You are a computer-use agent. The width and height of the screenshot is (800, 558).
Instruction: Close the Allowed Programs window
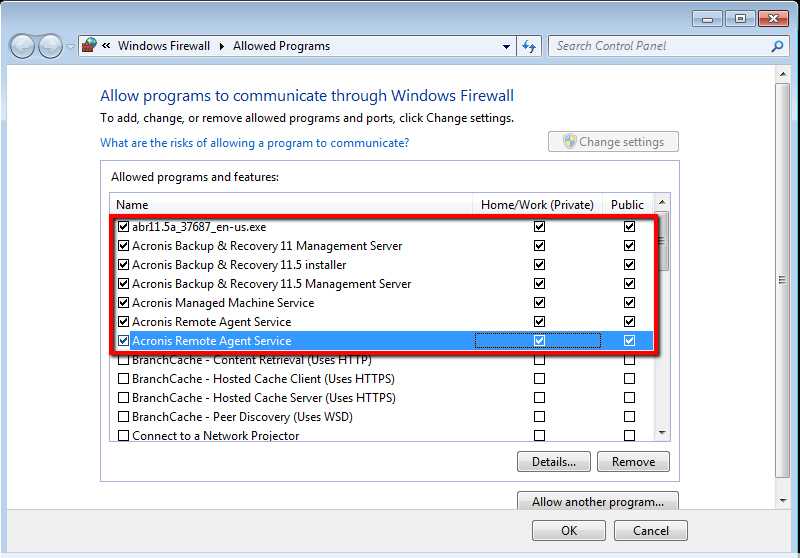tap(773, 19)
